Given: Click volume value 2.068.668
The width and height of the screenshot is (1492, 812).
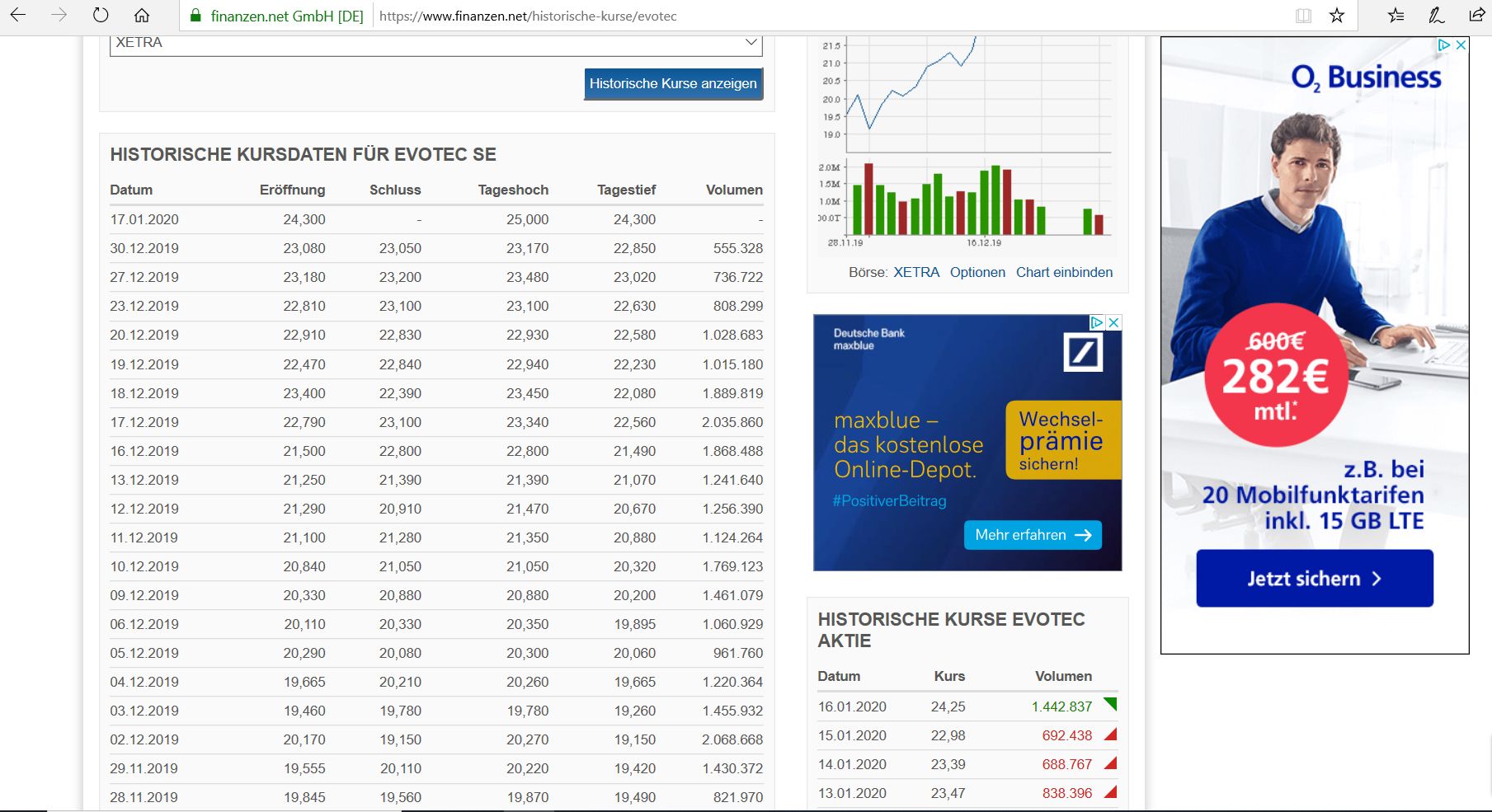Looking at the screenshot, I should coord(732,739).
